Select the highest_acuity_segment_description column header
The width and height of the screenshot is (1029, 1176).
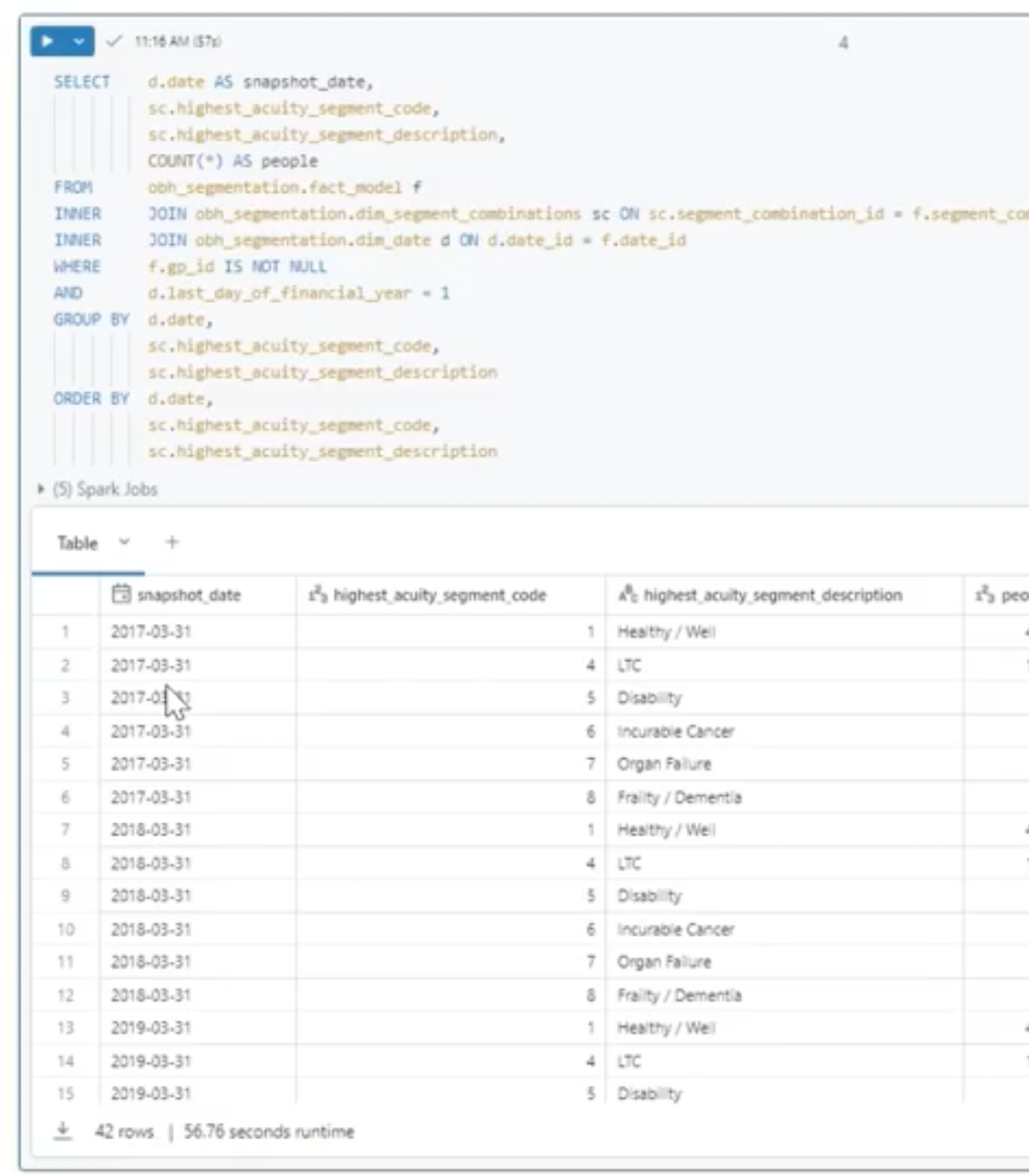click(772, 594)
